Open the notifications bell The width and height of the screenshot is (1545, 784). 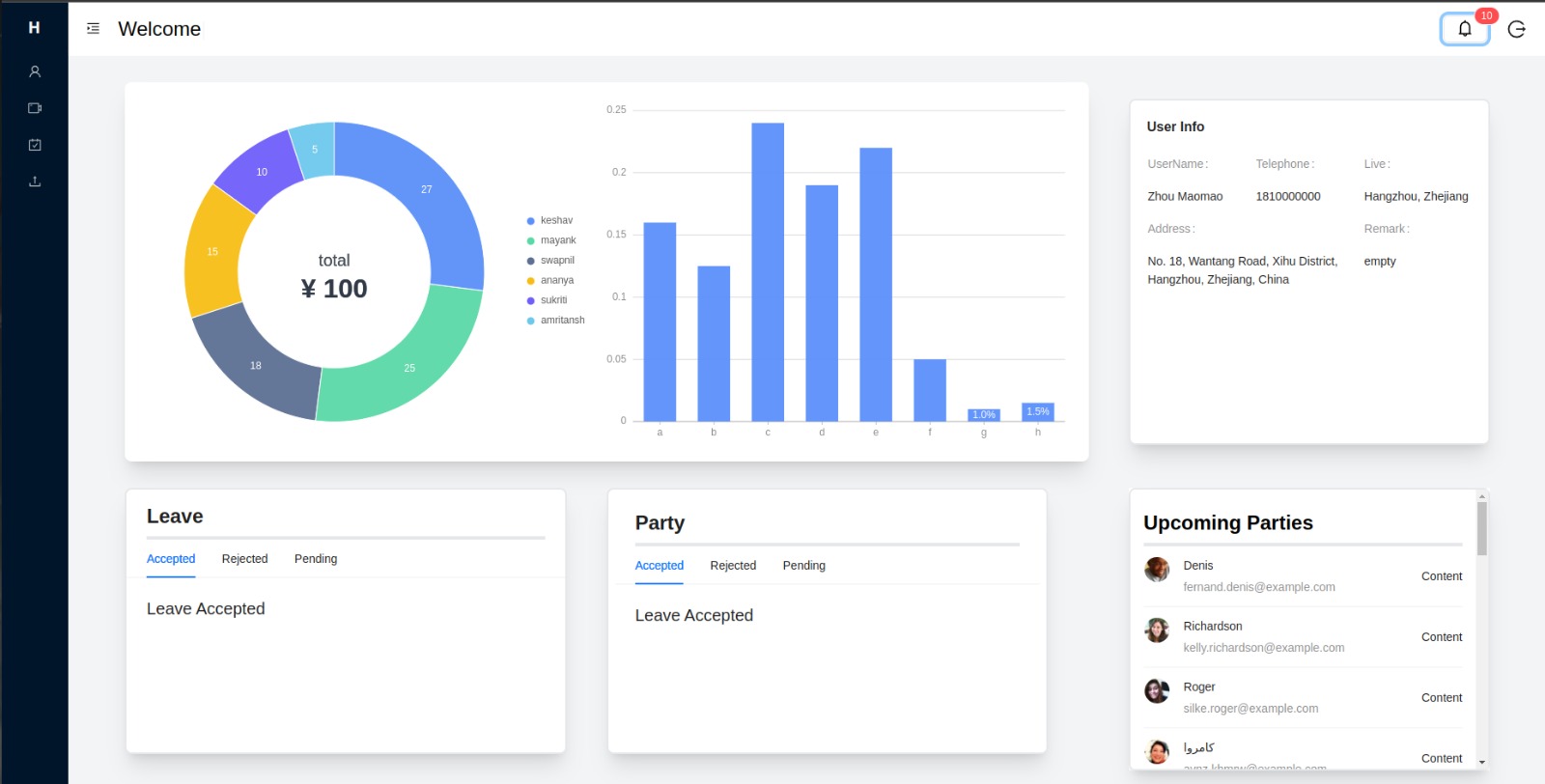pyautogui.click(x=1464, y=29)
